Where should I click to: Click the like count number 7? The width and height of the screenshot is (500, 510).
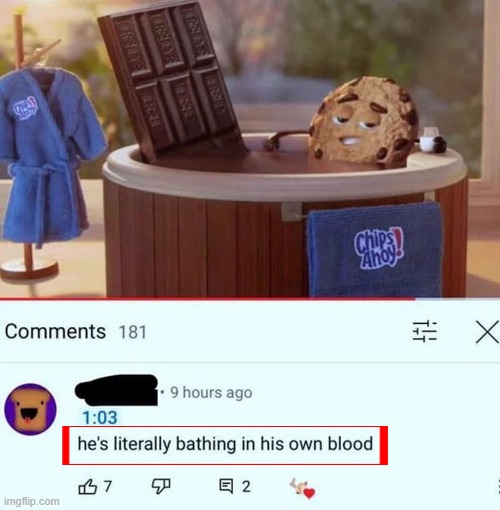click(x=107, y=487)
